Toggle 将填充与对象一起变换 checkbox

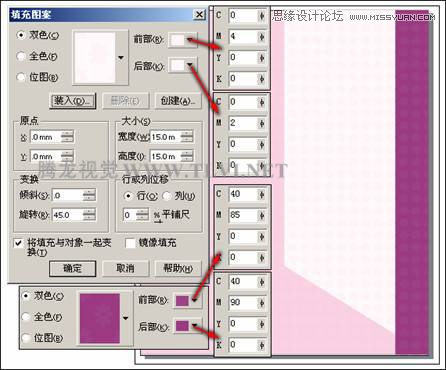click(x=19, y=243)
